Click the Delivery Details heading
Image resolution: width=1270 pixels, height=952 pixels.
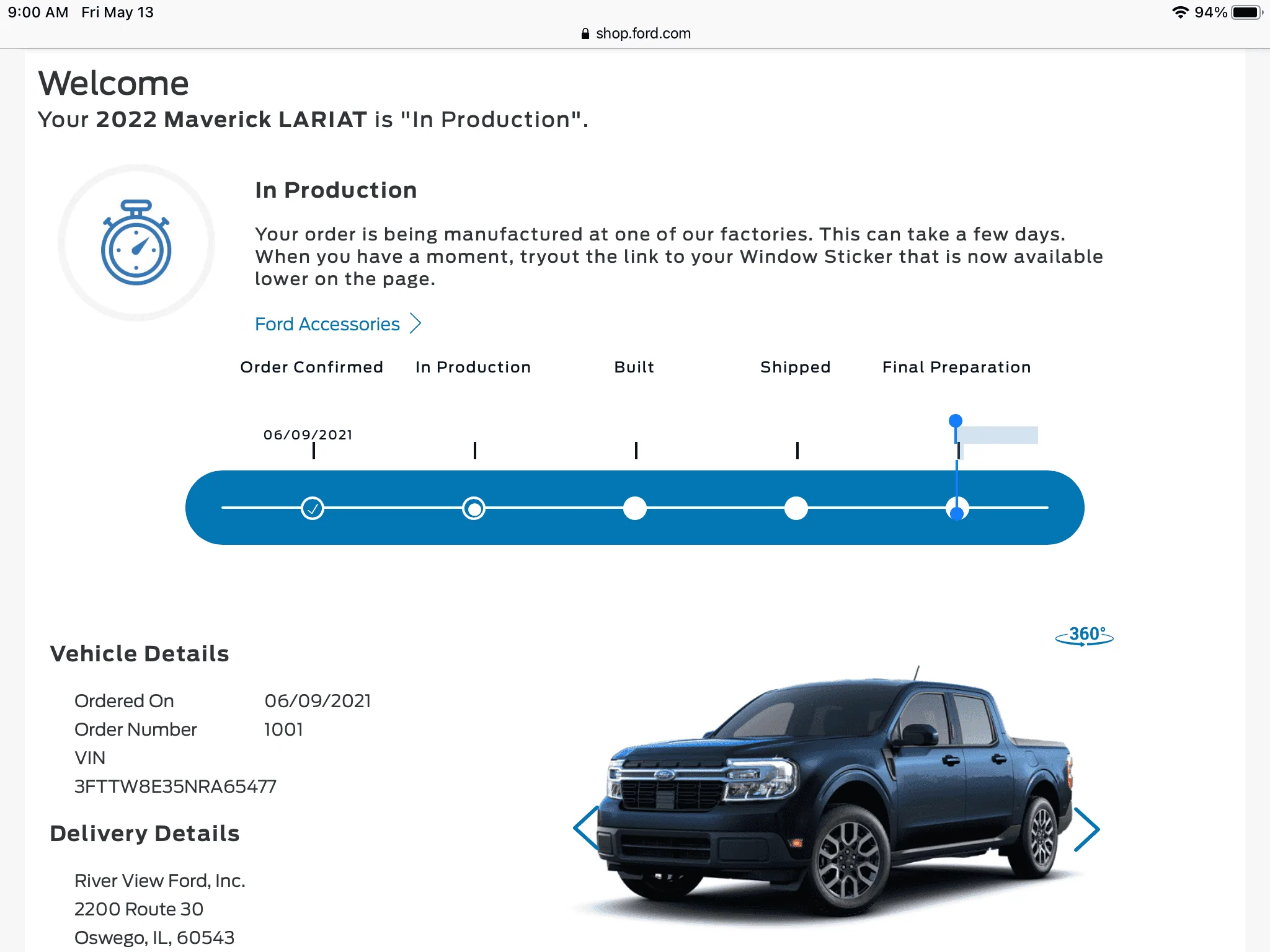click(144, 833)
